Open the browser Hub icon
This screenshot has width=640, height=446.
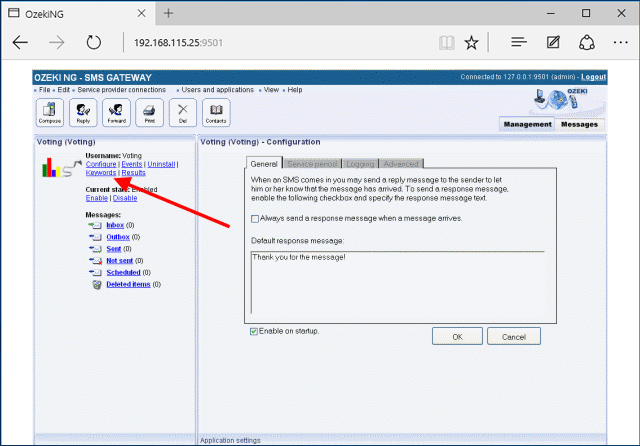(519, 42)
